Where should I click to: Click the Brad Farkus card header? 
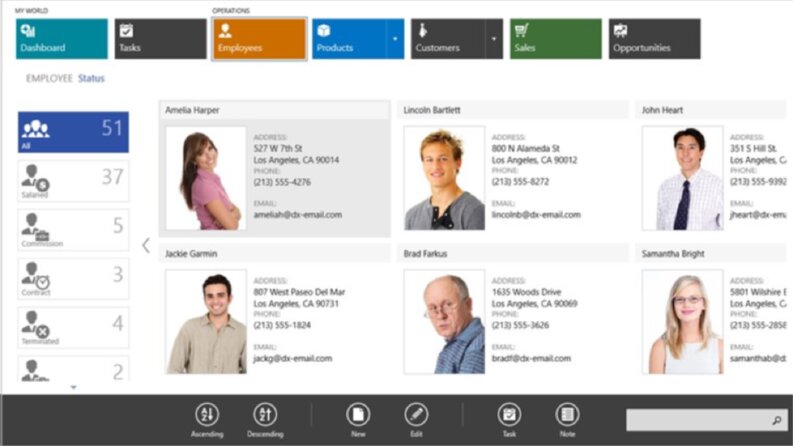513,254
